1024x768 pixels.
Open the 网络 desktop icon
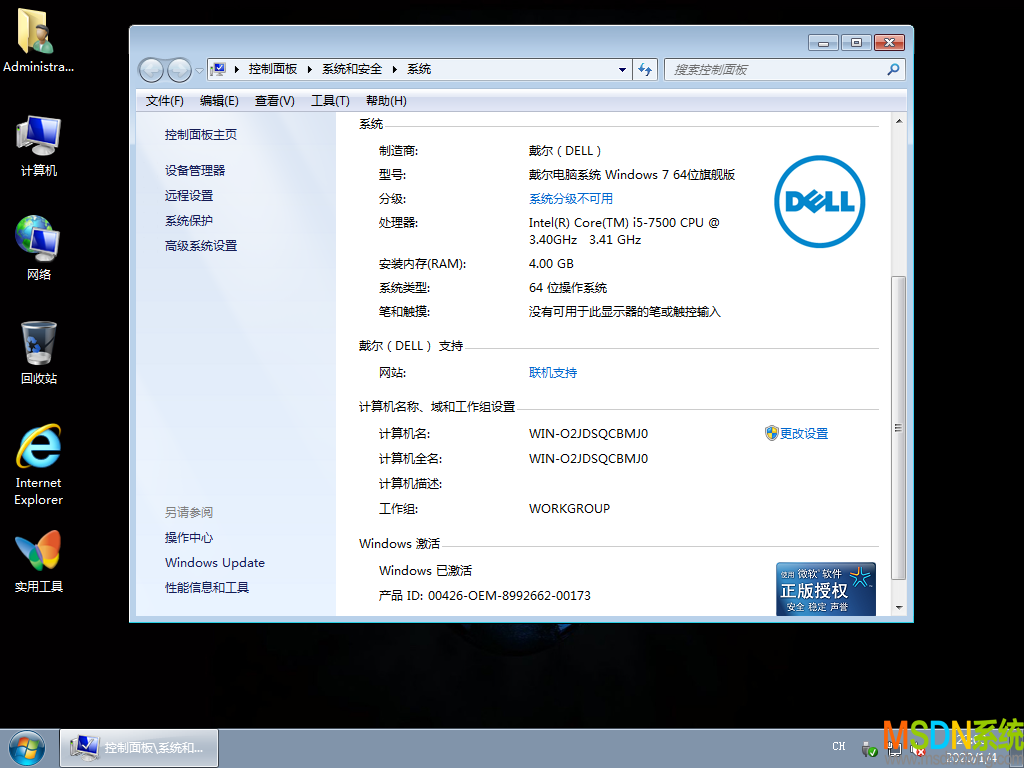click(38, 249)
